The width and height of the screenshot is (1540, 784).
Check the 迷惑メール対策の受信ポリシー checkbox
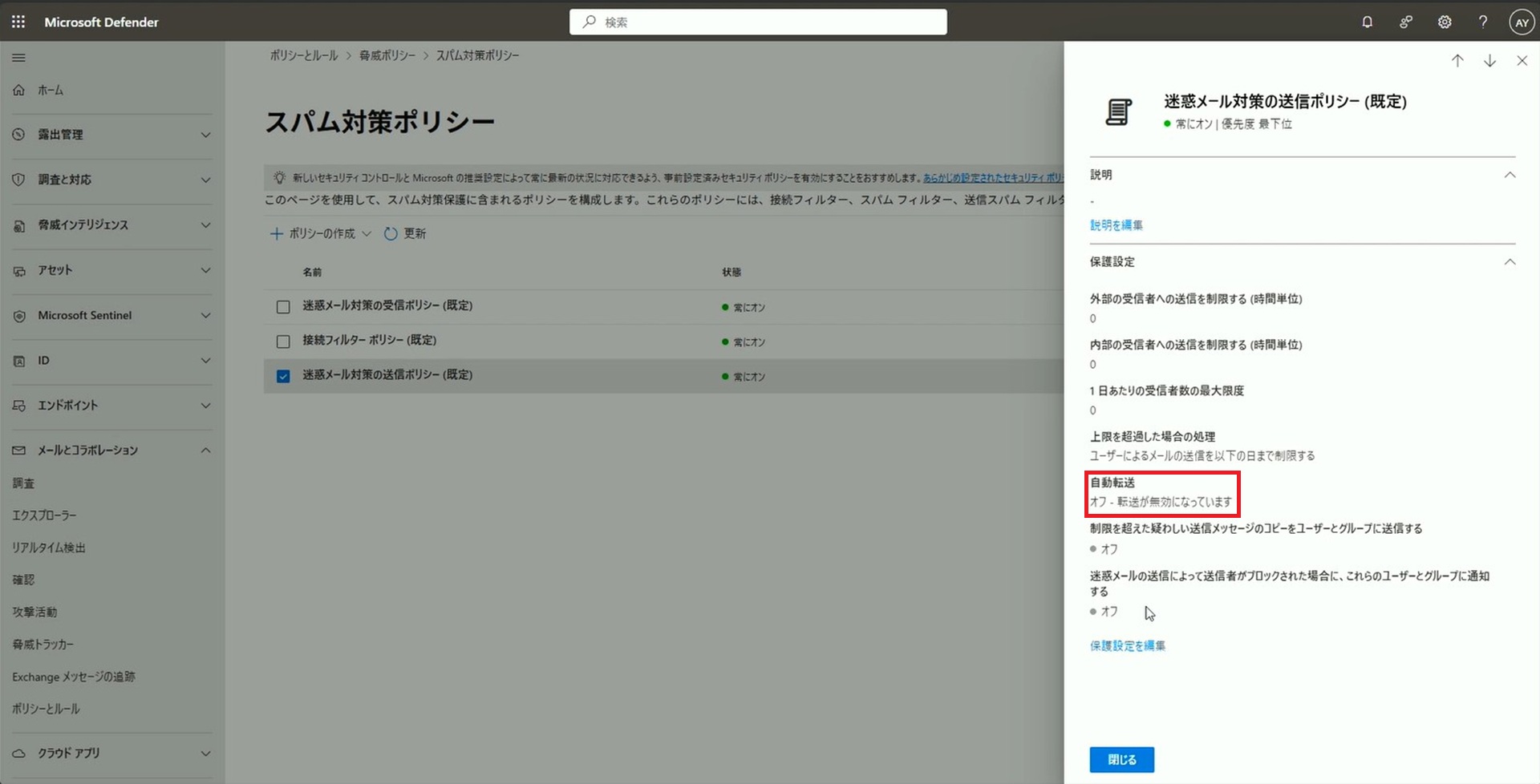click(283, 307)
